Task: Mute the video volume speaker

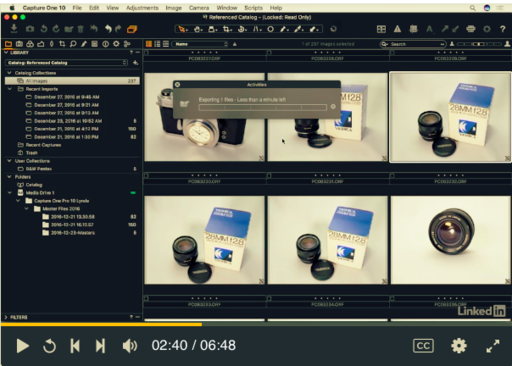Action: 130,346
